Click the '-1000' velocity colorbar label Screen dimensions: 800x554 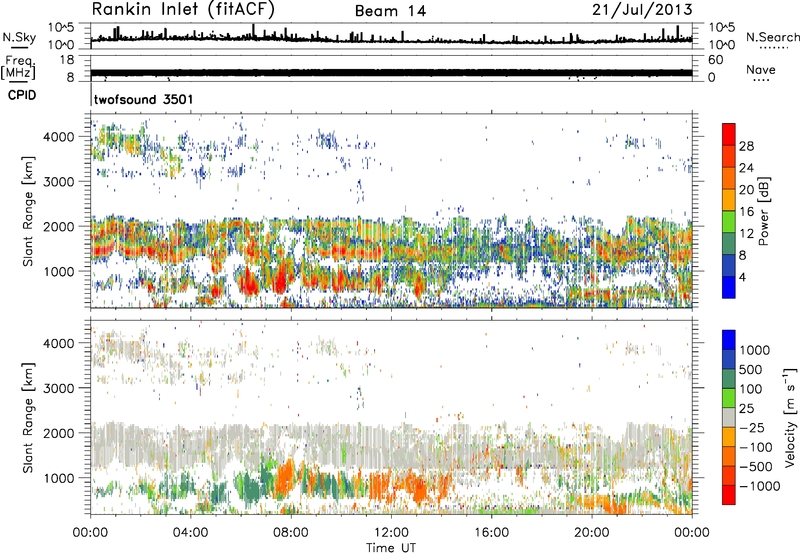pyautogui.click(x=760, y=486)
